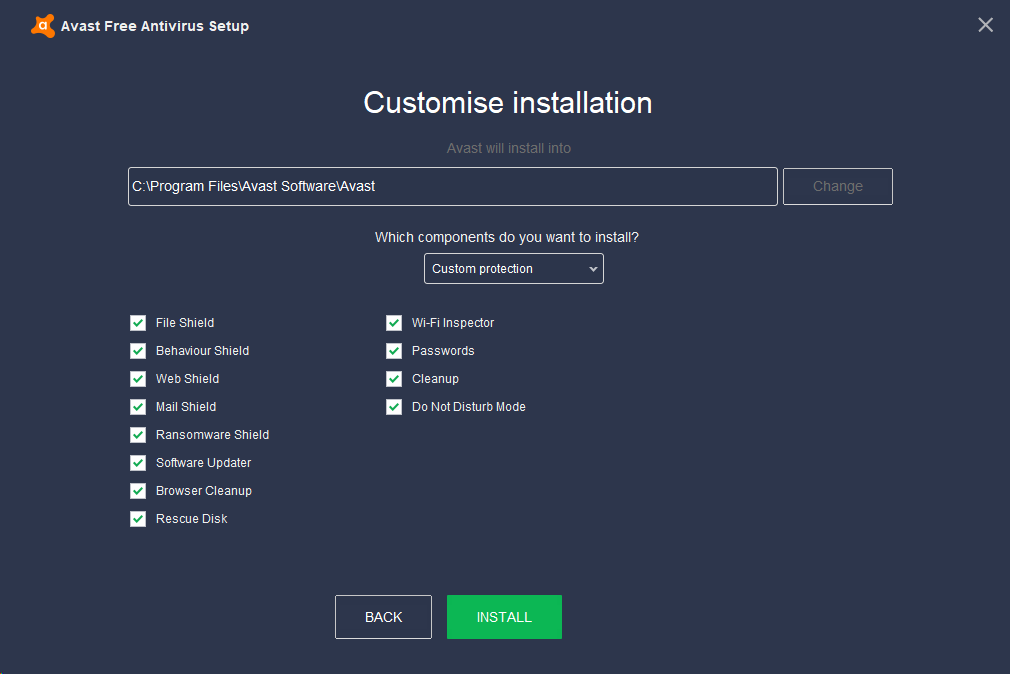This screenshot has width=1010, height=674.
Task: Uncheck the Passwords checkbox
Action: click(x=394, y=351)
